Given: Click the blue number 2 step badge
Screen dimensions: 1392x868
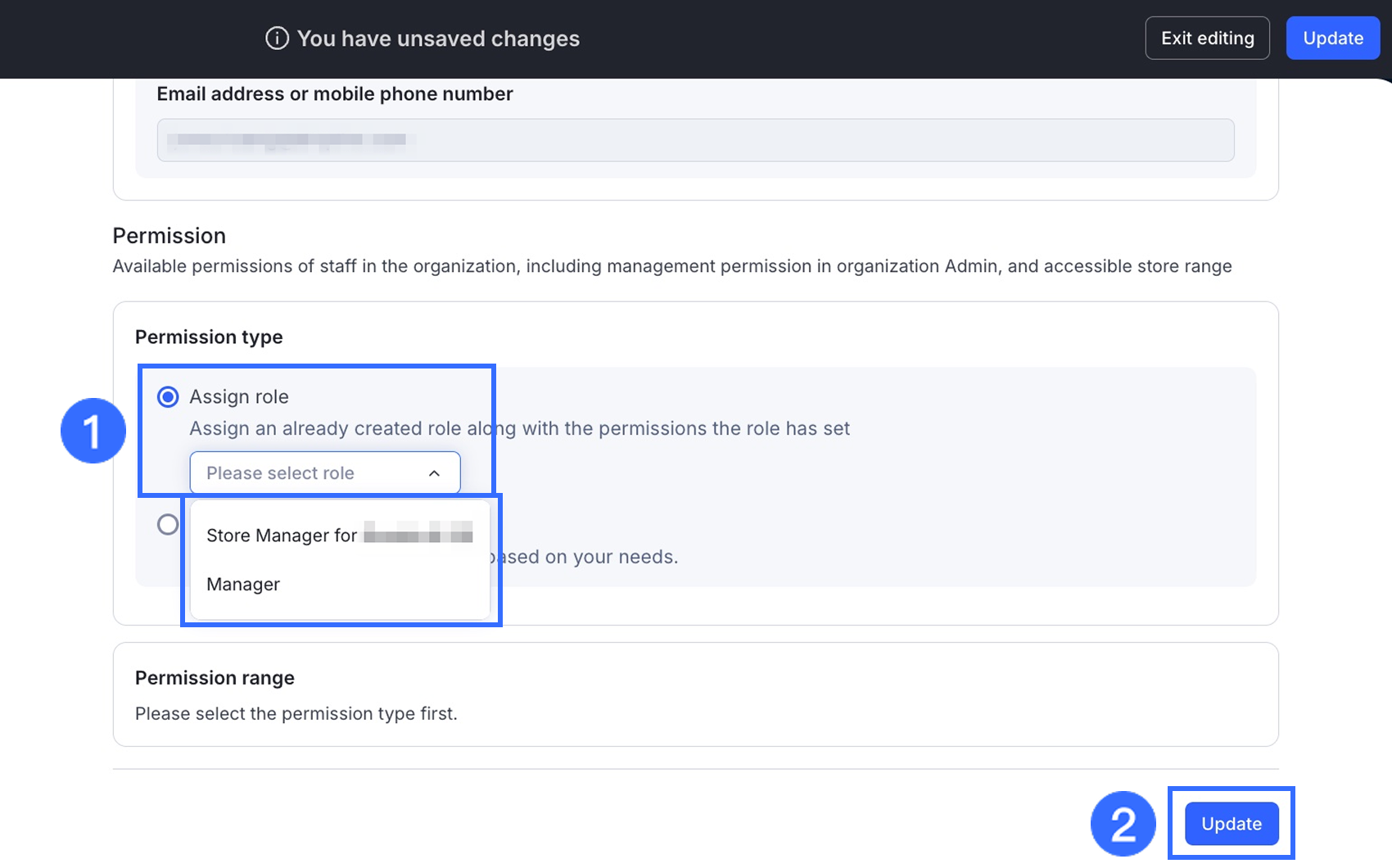Looking at the screenshot, I should [1123, 824].
